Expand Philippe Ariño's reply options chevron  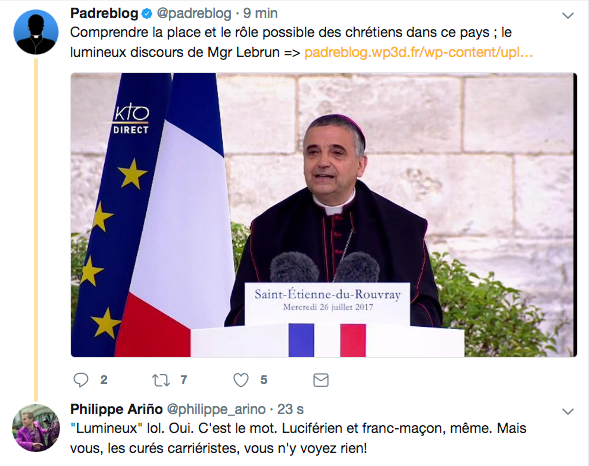tap(568, 411)
